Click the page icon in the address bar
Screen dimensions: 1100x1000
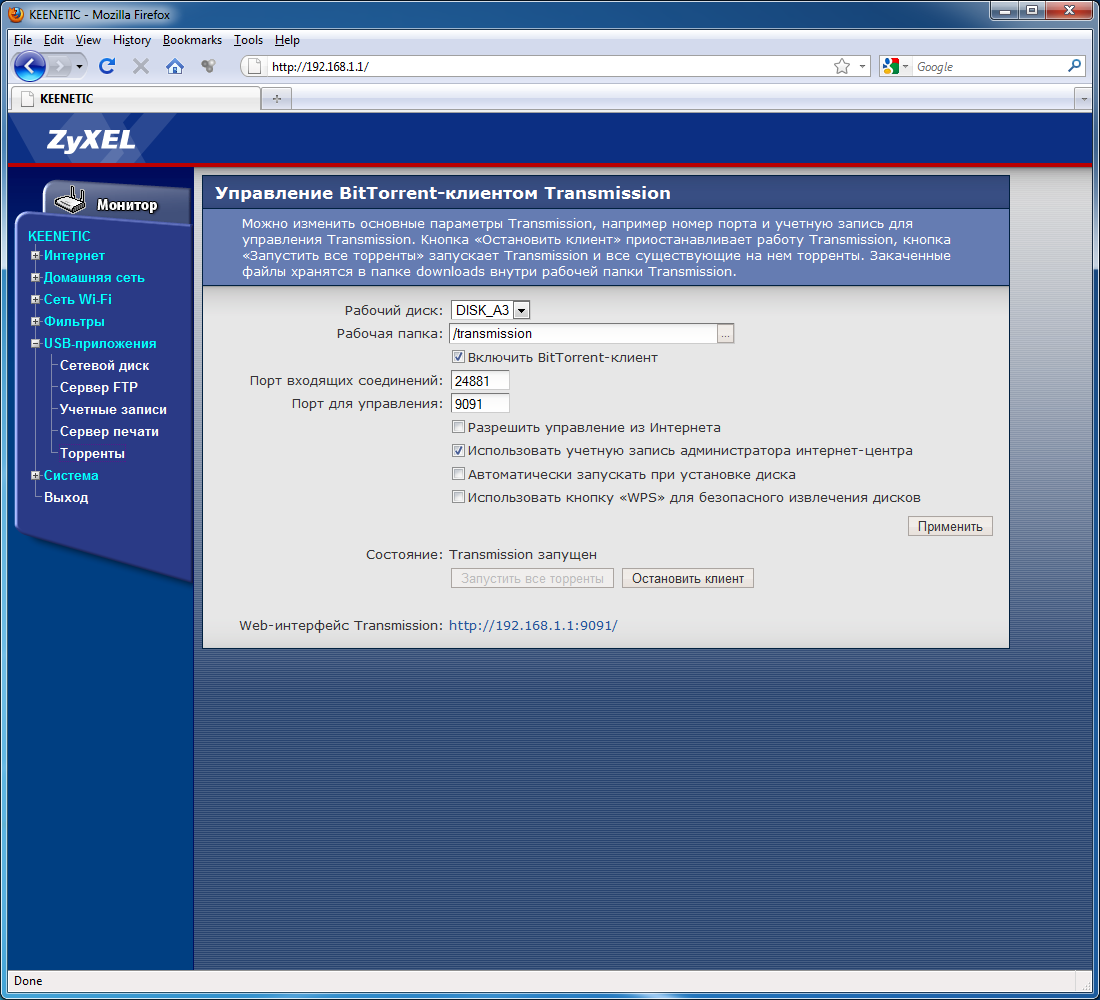point(255,67)
